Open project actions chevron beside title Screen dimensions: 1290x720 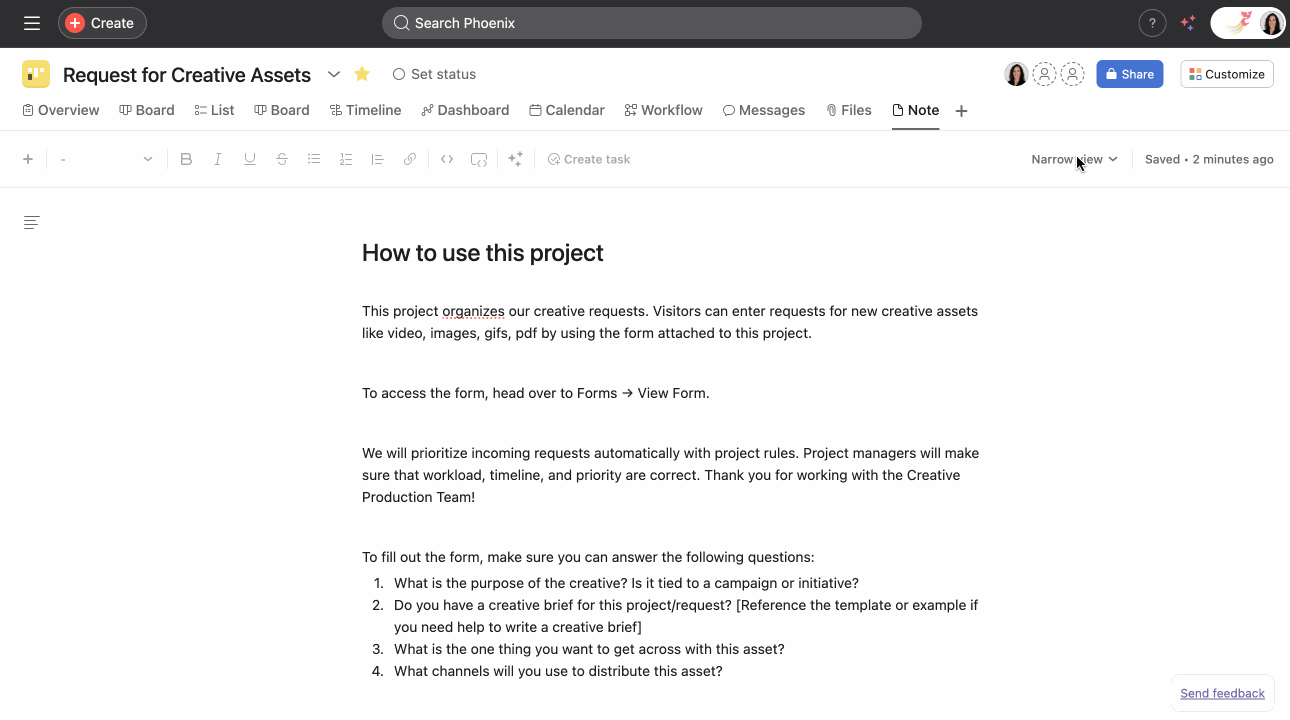point(334,74)
